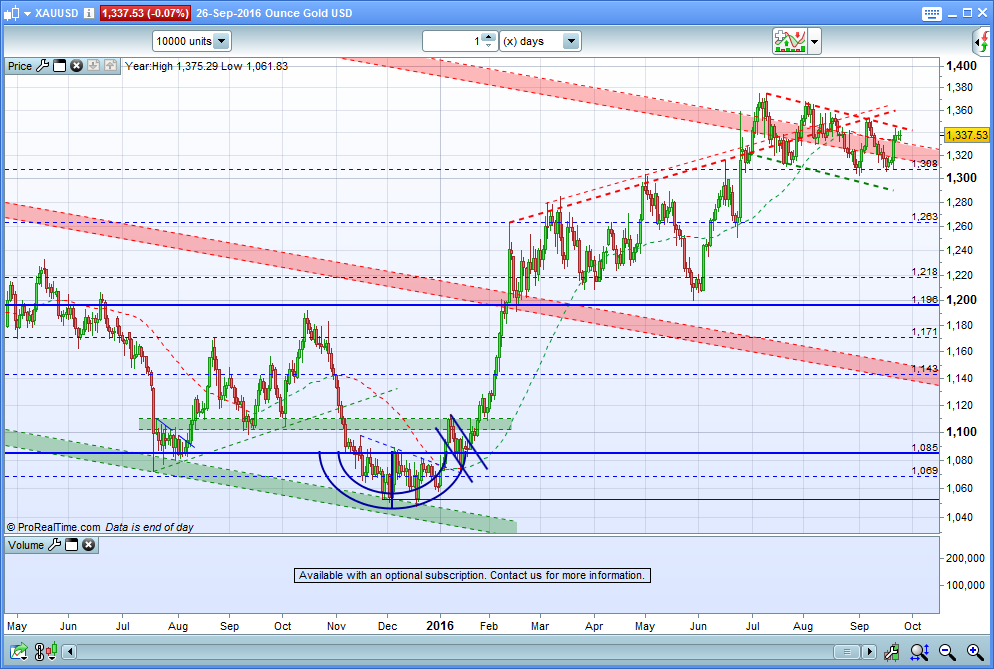The width and height of the screenshot is (994, 669).
Task: Click the 1,196 horizontal level label
Action: pyautogui.click(x=924, y=299)
